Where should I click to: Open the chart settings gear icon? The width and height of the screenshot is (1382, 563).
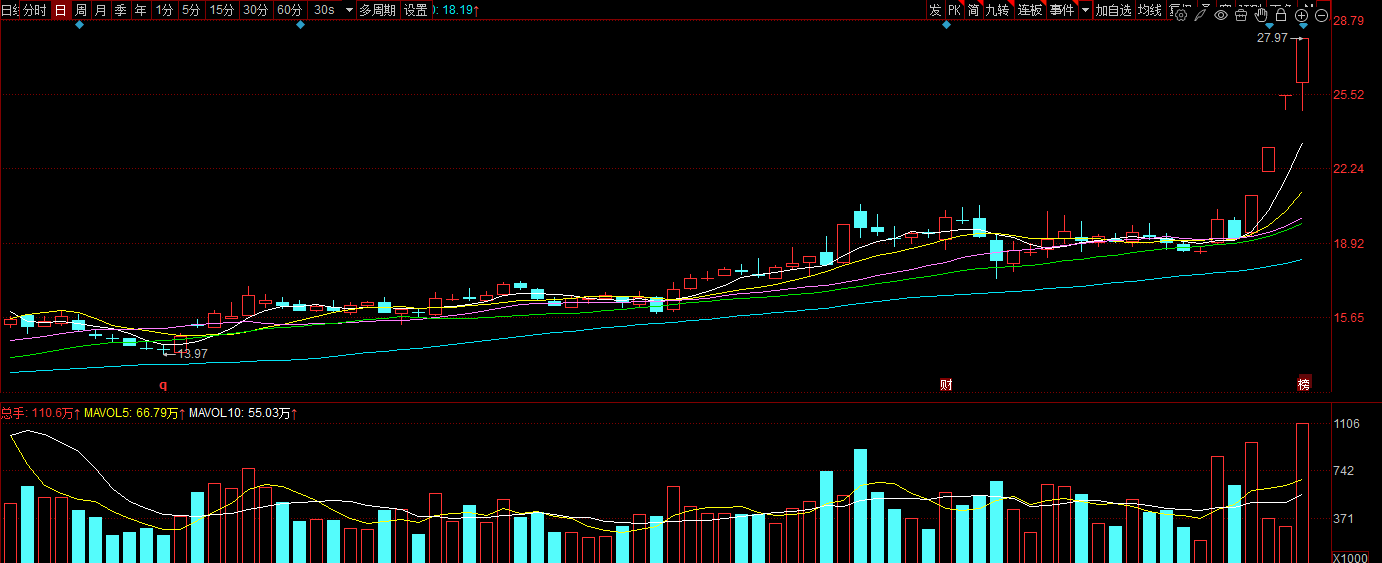pyautogui.click(x=1181, y=15)
